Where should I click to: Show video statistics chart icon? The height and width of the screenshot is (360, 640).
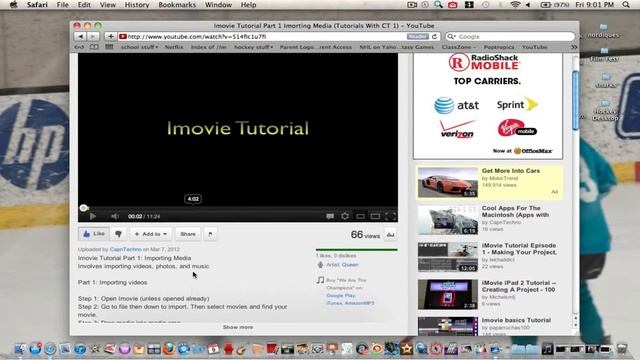tap(391, 235)
